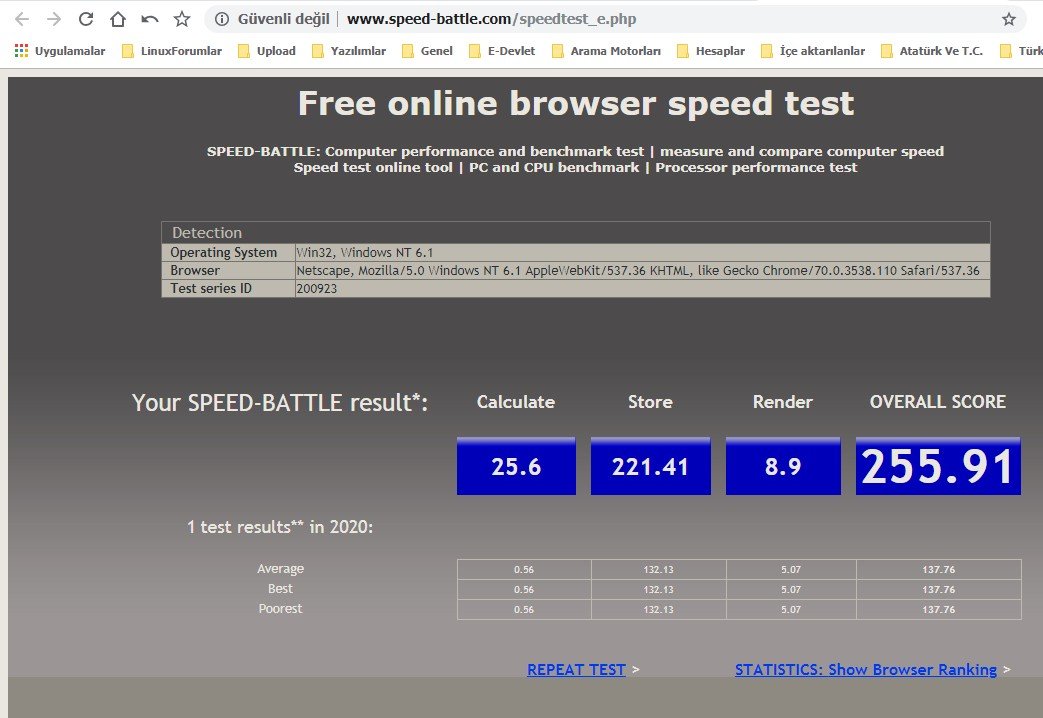Click the browser Back arrow

pyautogui.click(x=21, y=19)
